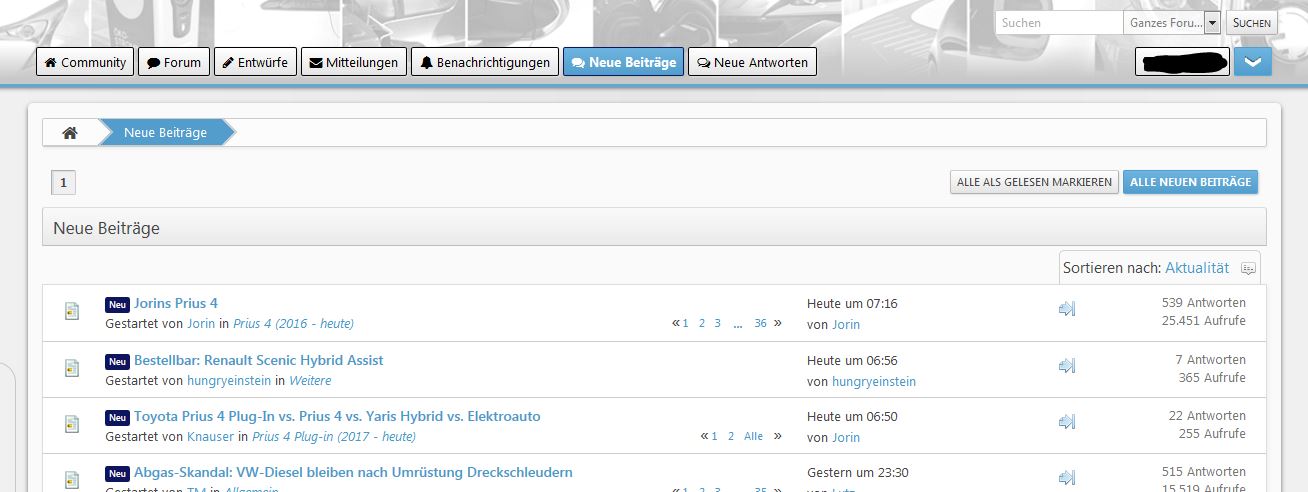1308x492 pixels.
Task: Open Prius 4 (2016 - heute) subforum link
Action: click(x=293, y=324)
